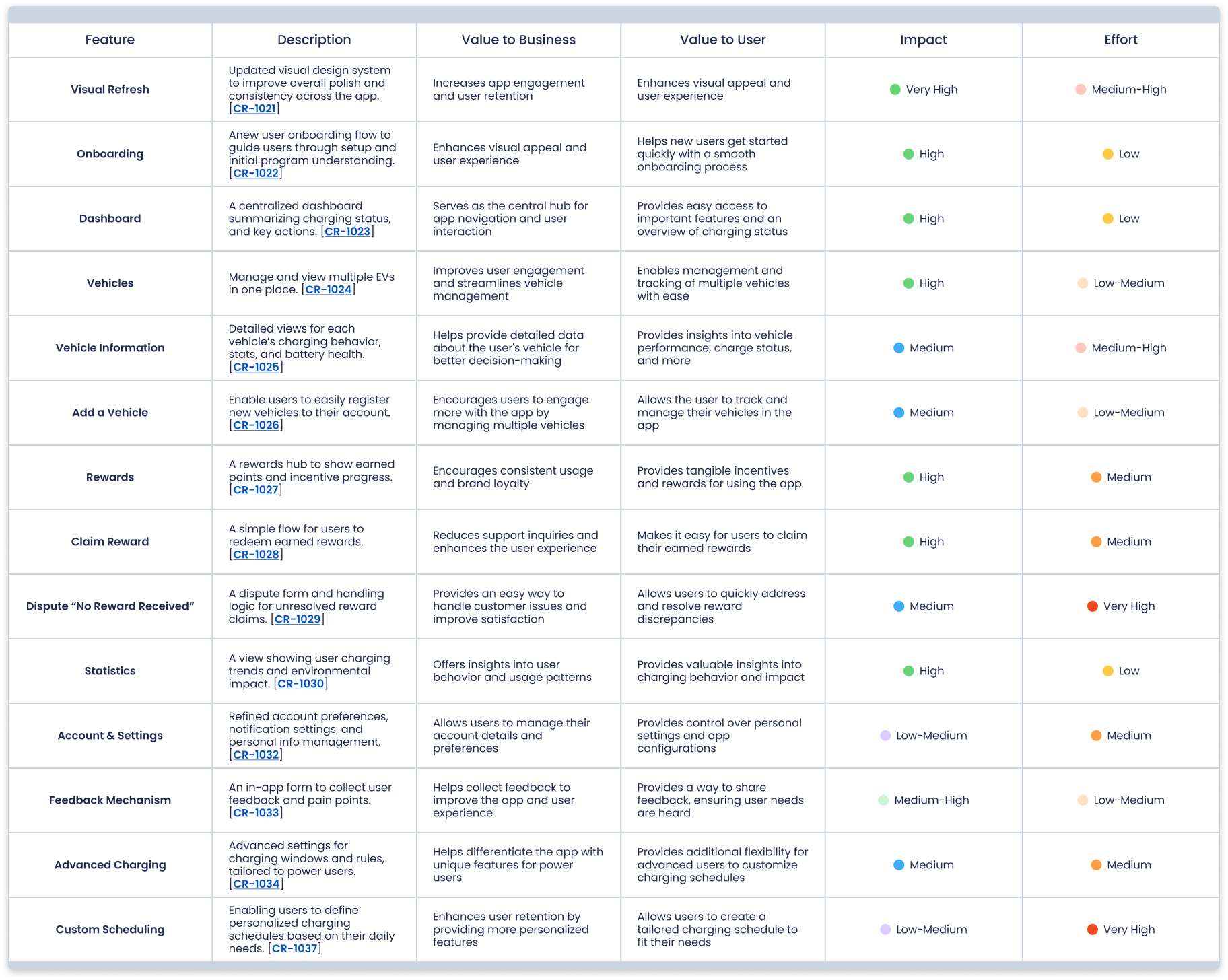The width and height of the screenshot is (1228, 980).
Task: Click the Vehicle Information feature name
Action: tap(110, 348)
